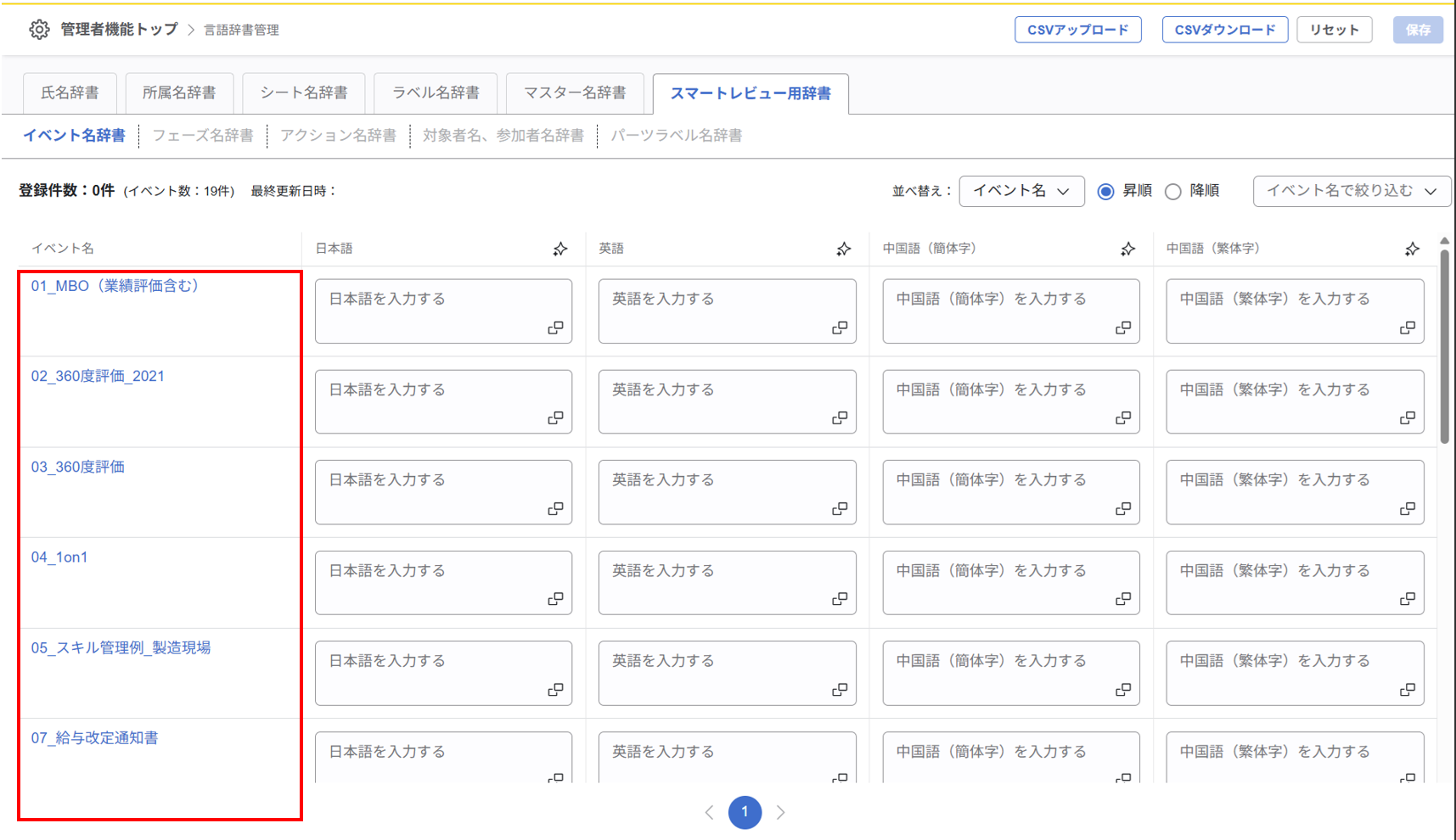Click the settings gear icon in breadcrumb

pyautogui.click(x=39, y=28)
